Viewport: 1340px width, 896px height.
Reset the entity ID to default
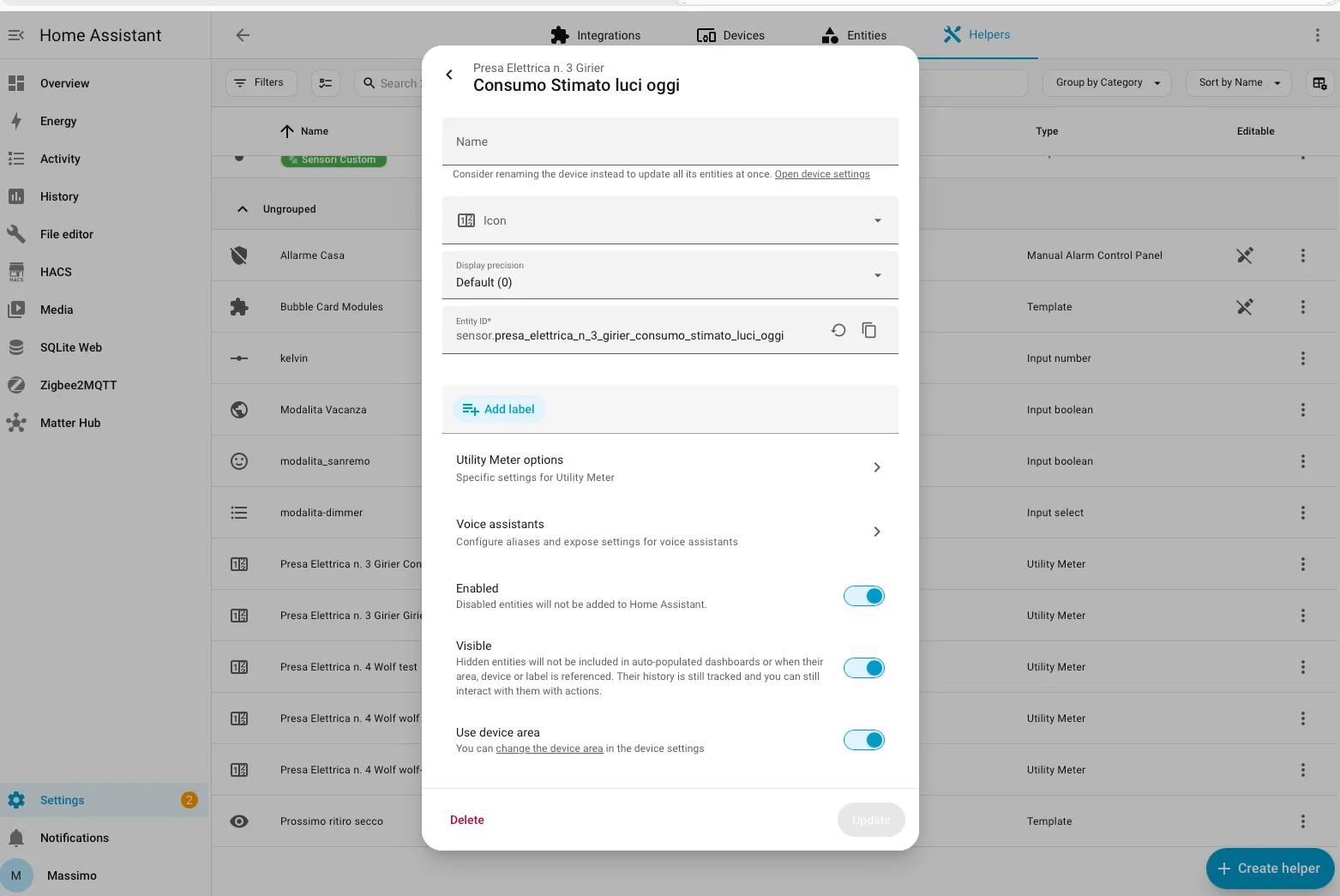838,330
